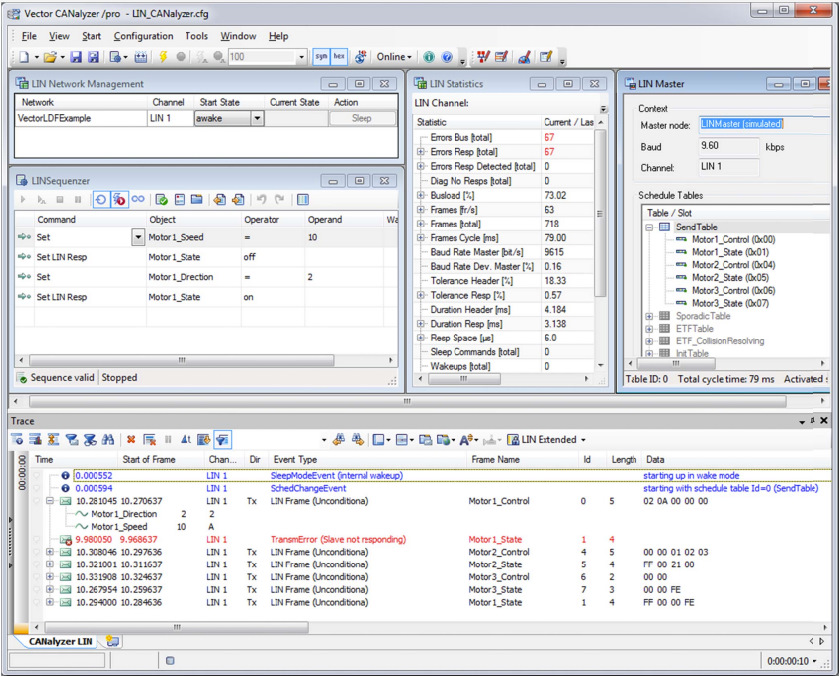
Task: Click the binoculars search icon in Trace toolbar
Action: pyautogui.click(x=106, y=439)
